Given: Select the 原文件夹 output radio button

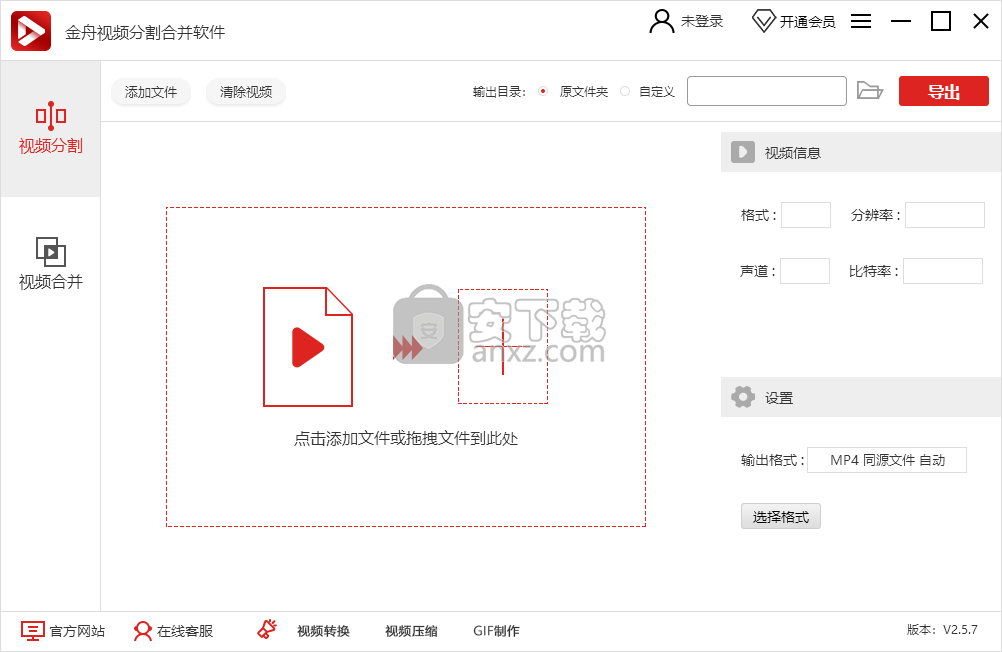Looking at the screenshot, I should click(x=543, y=91).
